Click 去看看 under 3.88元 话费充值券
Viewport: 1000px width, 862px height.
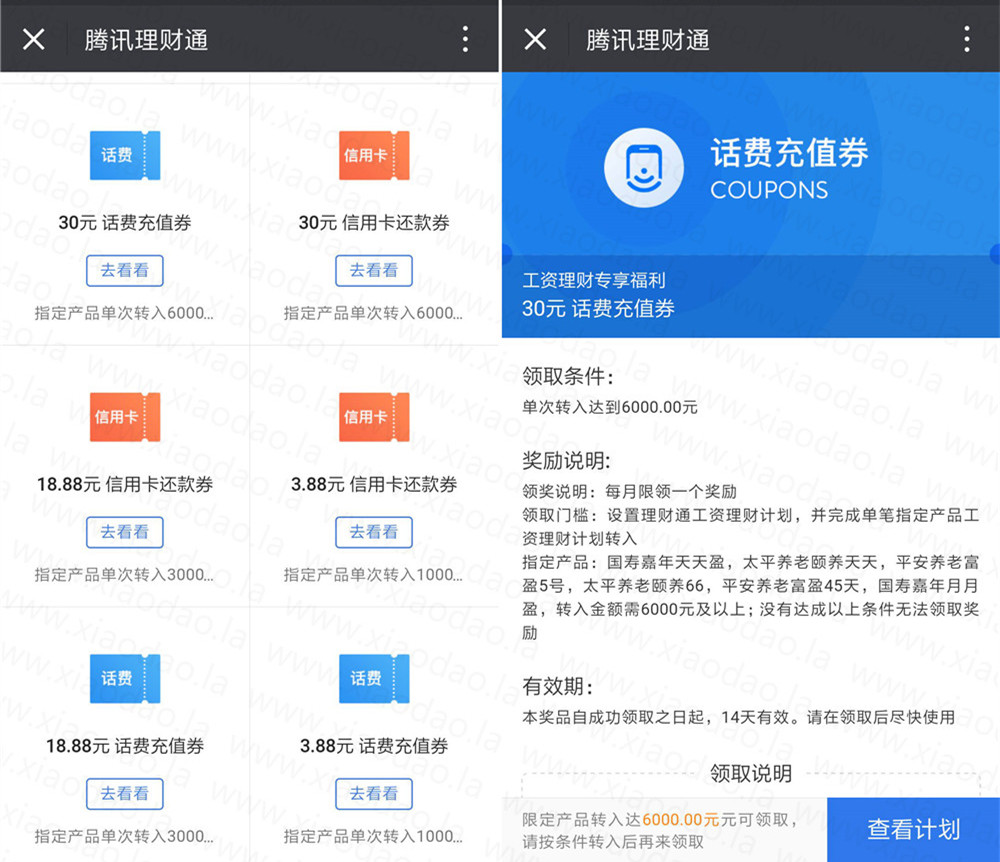[x=374, y=794]
